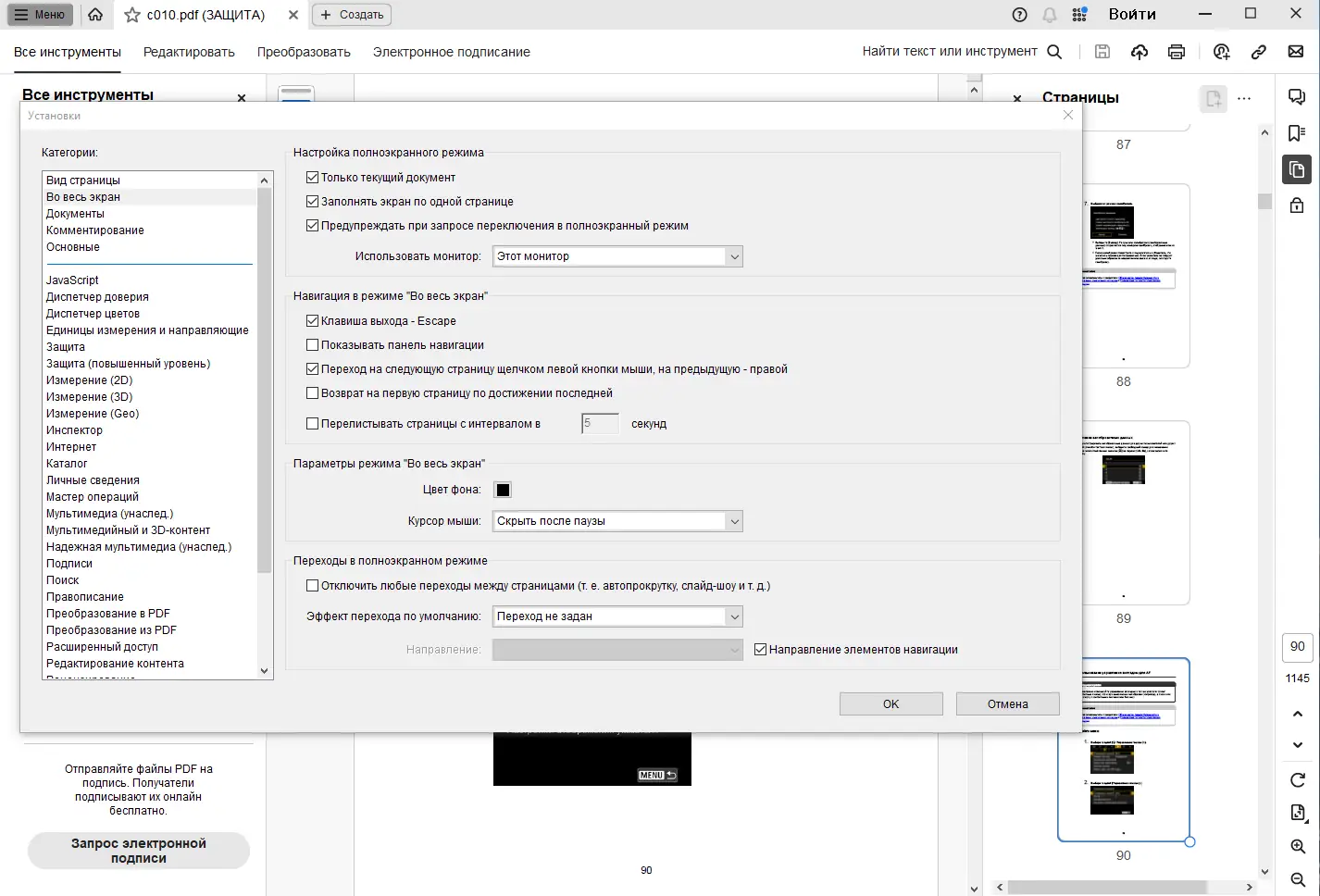The width and height of the screenshot is (1320, 896).
Task: Enable Показывать панель навигации
Action: coord(313,344)
